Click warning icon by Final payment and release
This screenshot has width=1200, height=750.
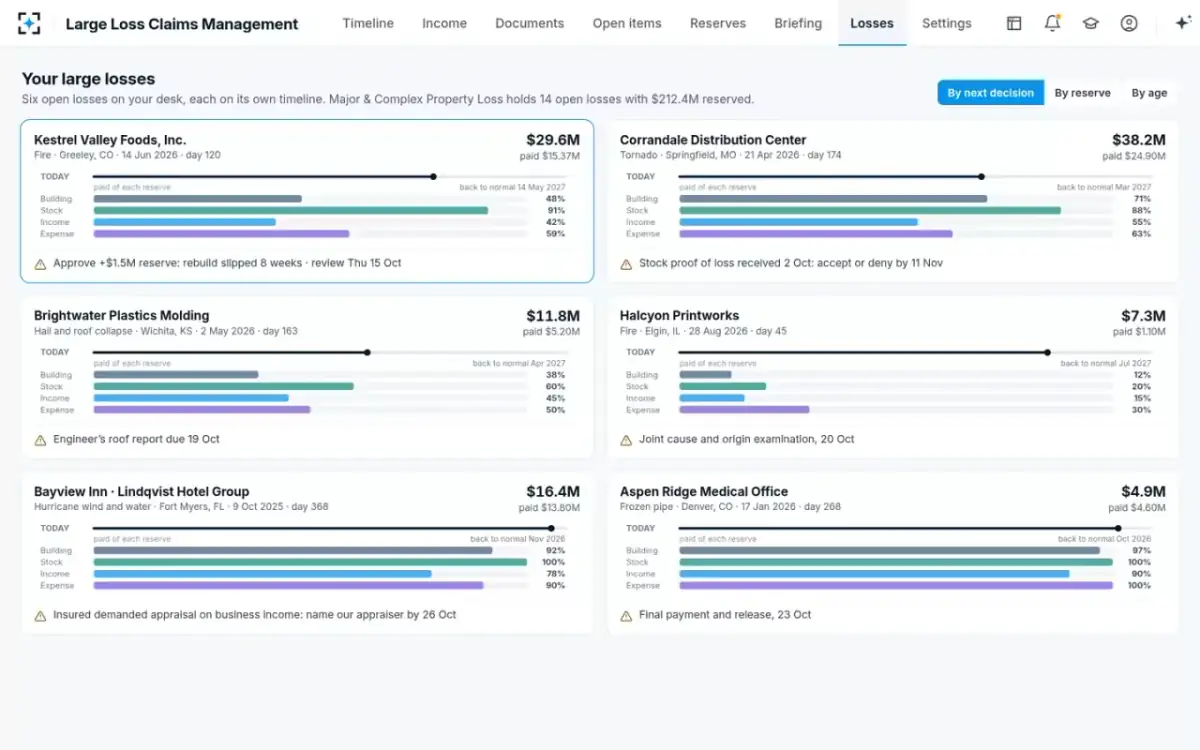626,616
